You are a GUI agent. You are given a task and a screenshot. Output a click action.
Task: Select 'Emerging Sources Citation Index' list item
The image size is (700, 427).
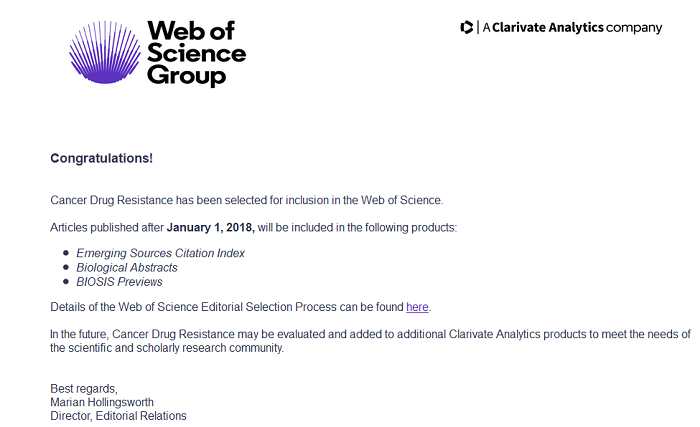(160, 253)
